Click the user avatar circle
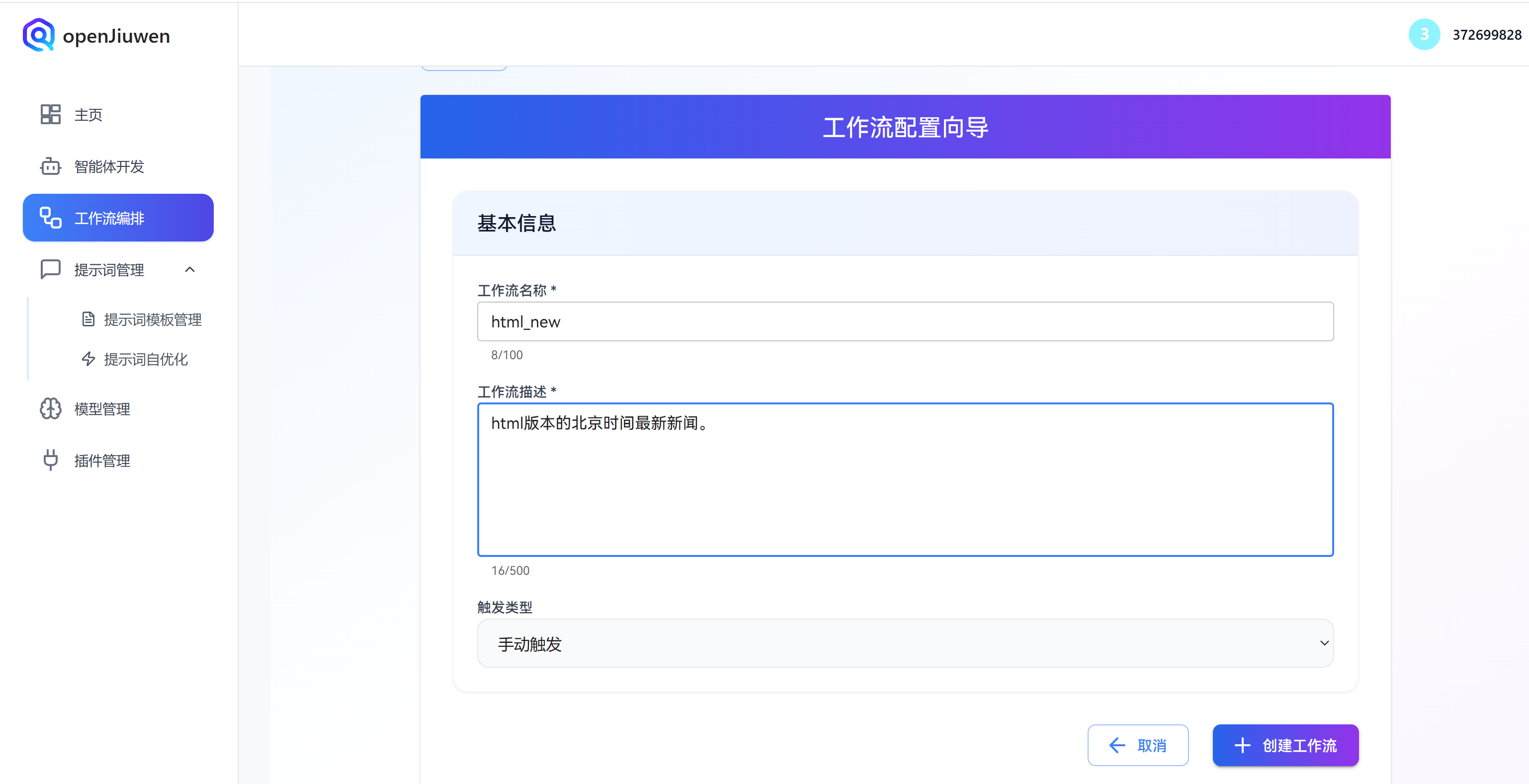The width and height of the screenshot is (1529, 784). tap(1424, 35)
